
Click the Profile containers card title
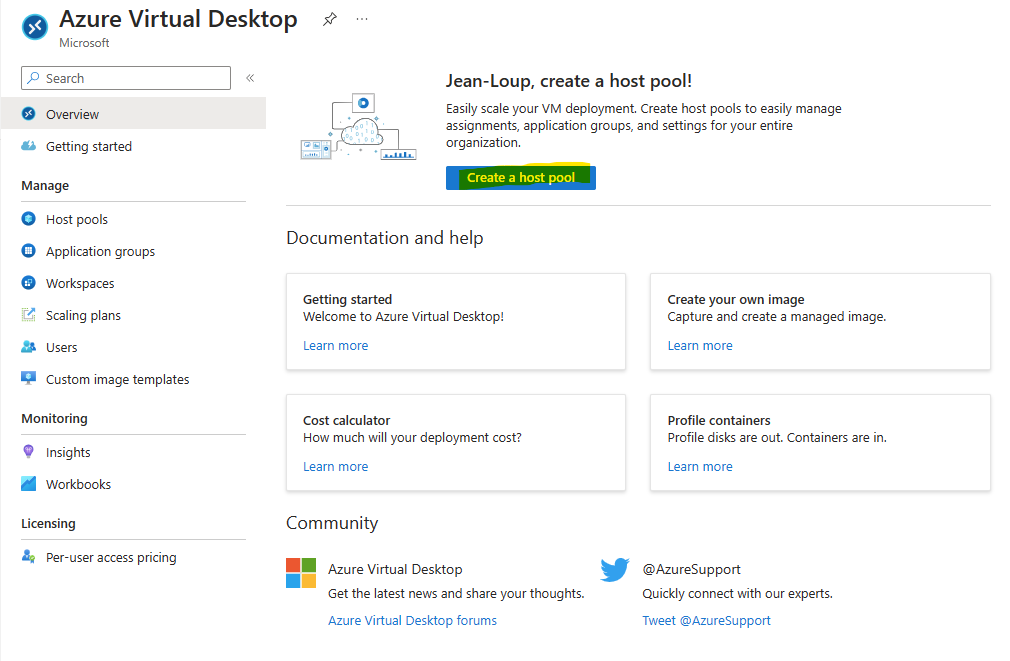[719, 420]
